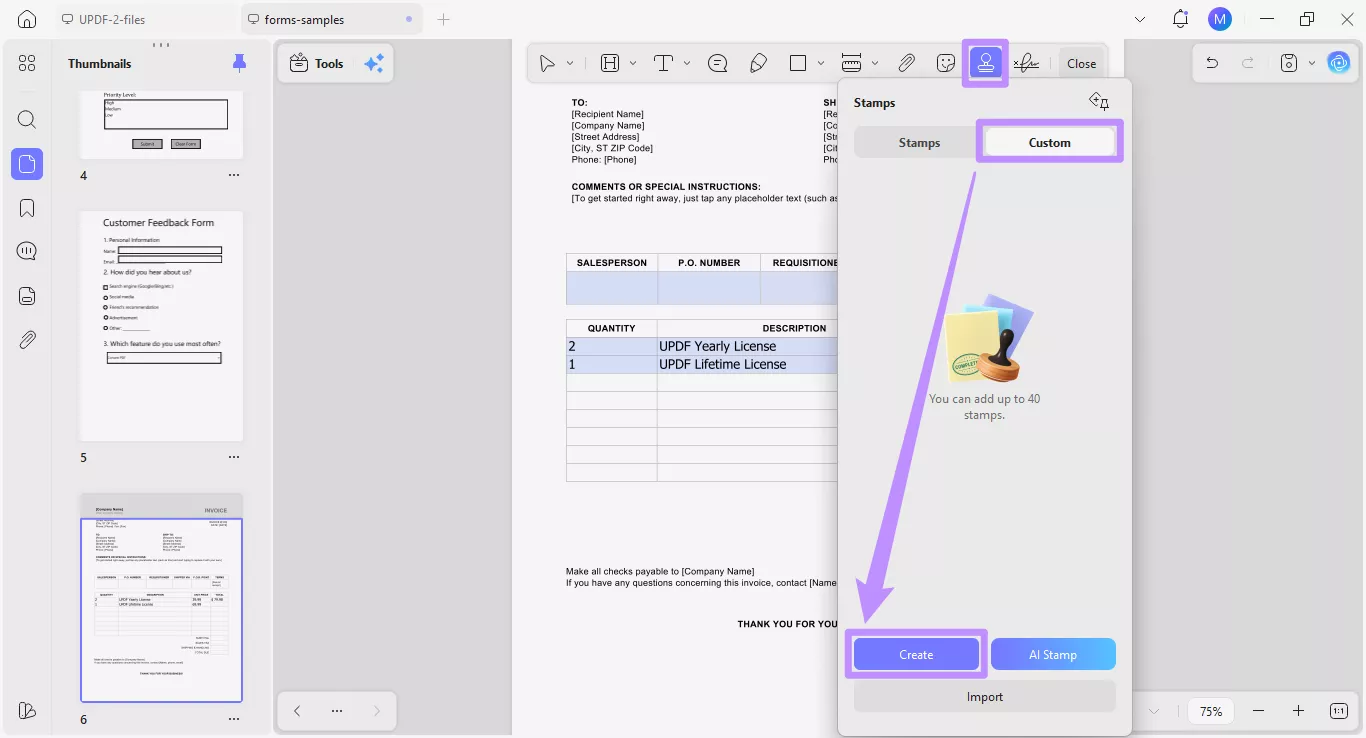The image size is (1366, 738).
Task: Open more options for page 5 thumbnail
Action: pos(234,457)
